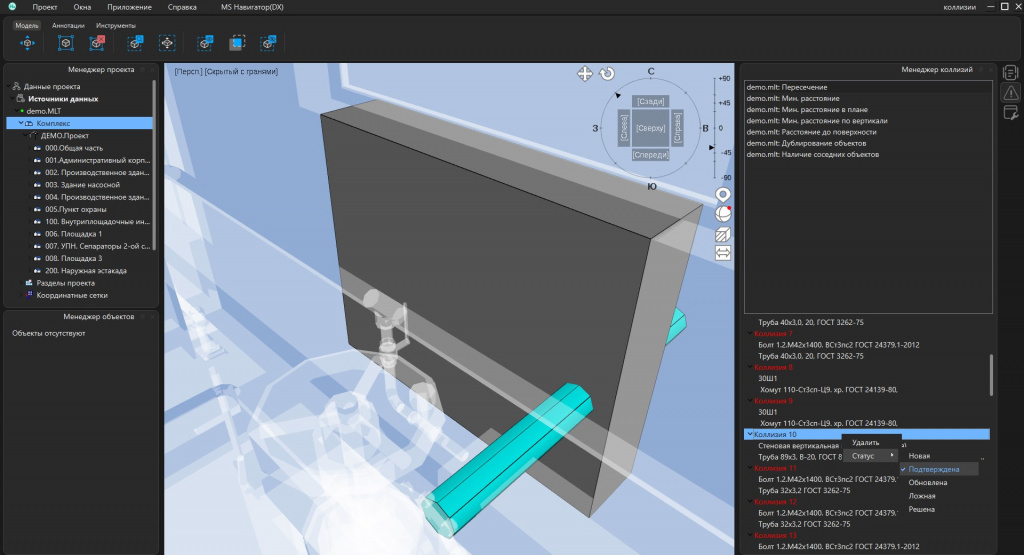Click the four-arrow pan icon in viewport
The image size is (1024, 555).
(x=584, y=74)
